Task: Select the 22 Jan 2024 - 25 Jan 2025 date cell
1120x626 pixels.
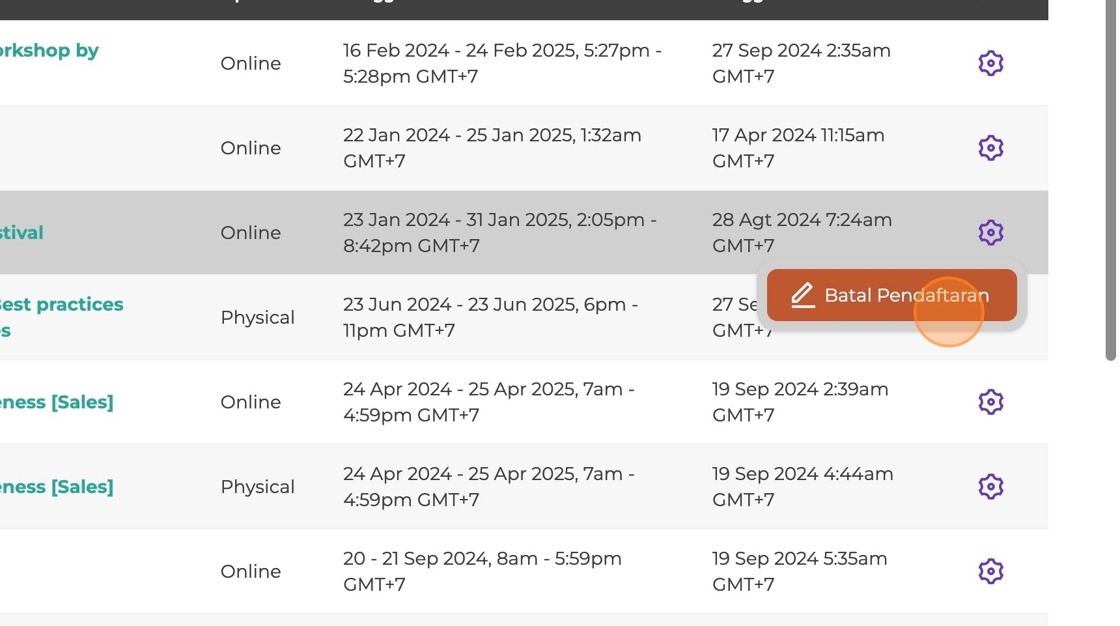Action: point(492,148)
